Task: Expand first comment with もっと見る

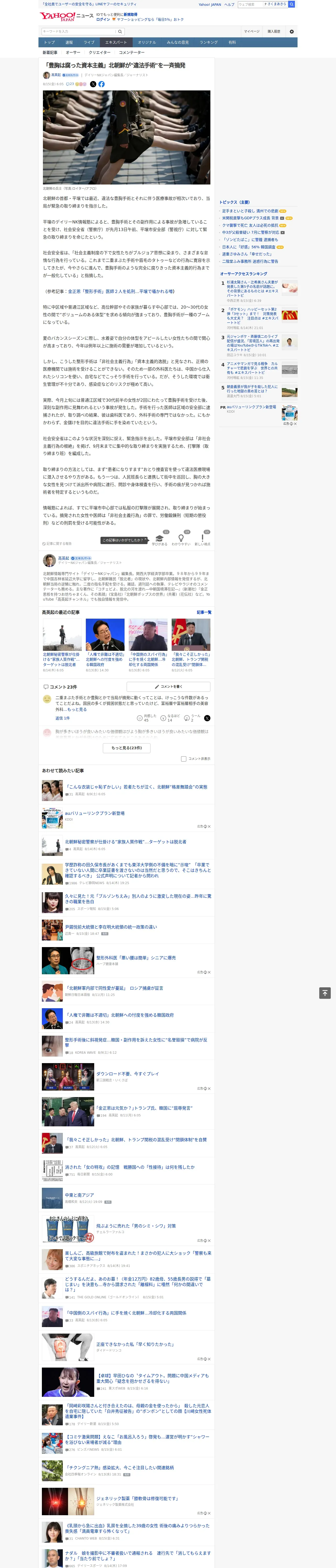Action: pos(77,710)
